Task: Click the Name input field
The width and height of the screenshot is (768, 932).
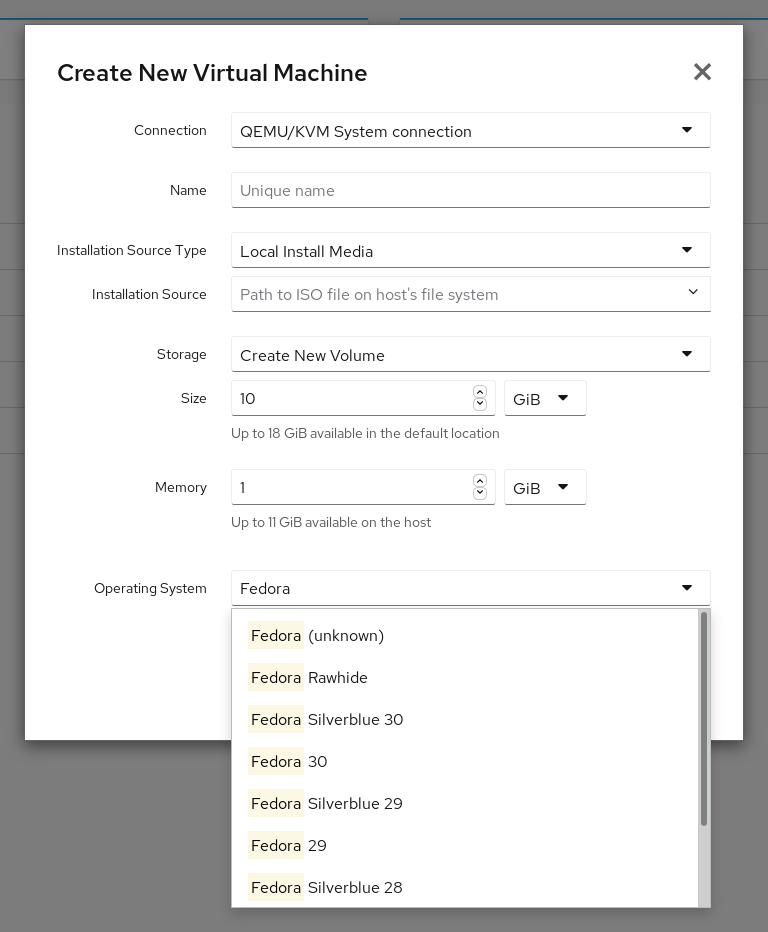Action: click(x=470, y=190)
